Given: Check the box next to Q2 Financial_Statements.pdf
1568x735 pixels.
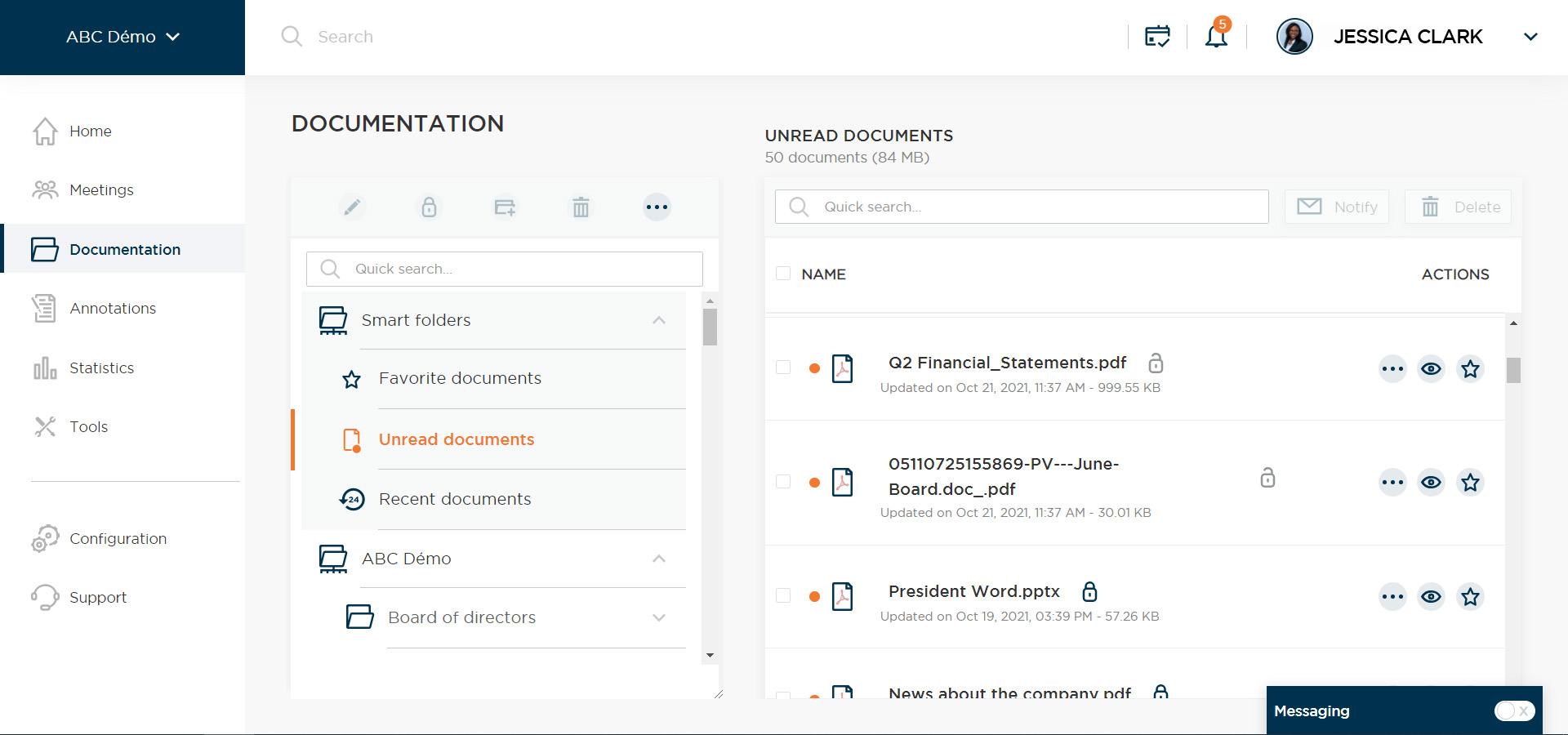Looking at the screenshot, I should pos(785,369).
